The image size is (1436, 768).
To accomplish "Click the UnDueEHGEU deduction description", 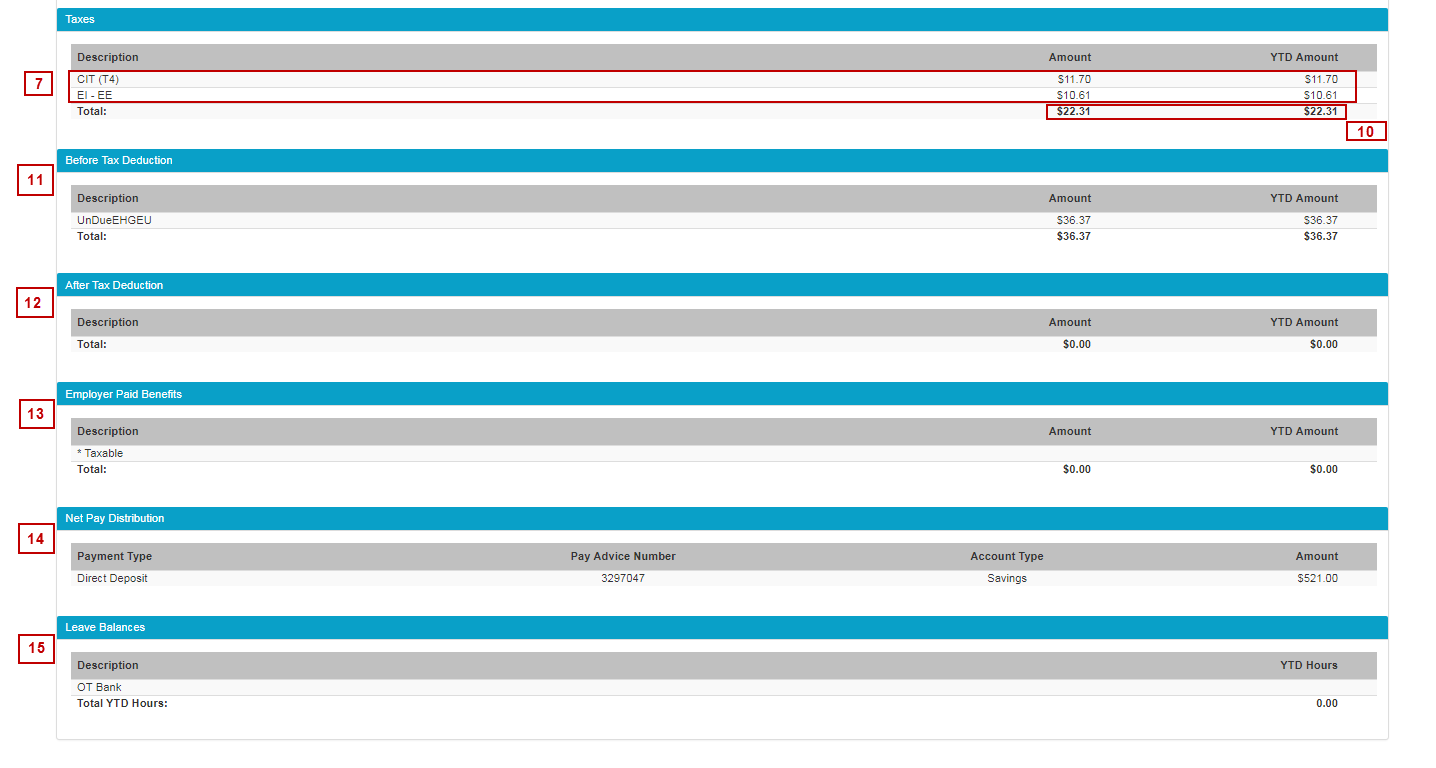I will point(114,220).
